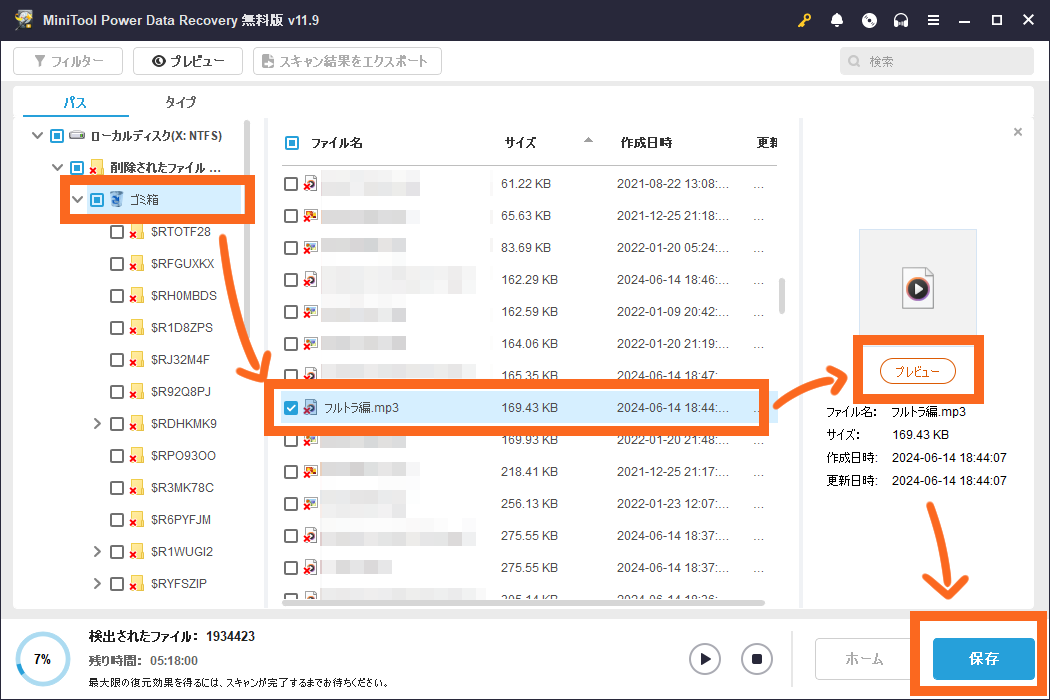Click the key registration icon
The height and width of the screenshot is (700, 1050).
point(805,20)
